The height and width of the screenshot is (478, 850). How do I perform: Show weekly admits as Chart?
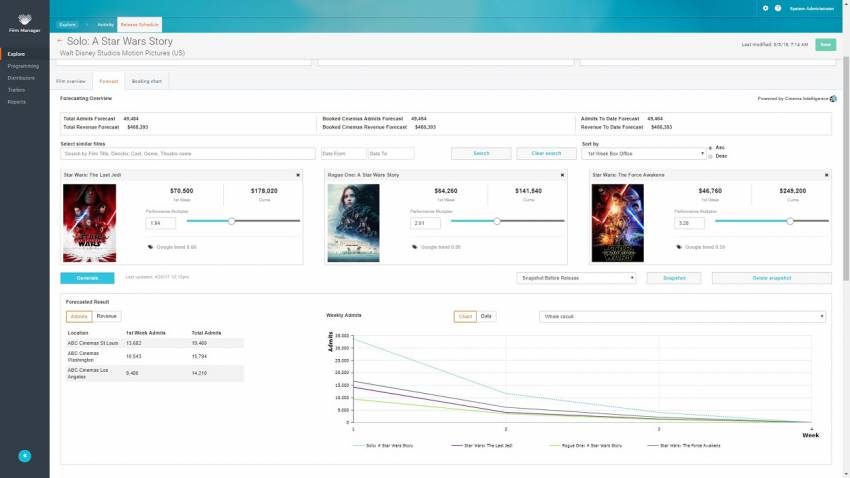pos(465,316)
